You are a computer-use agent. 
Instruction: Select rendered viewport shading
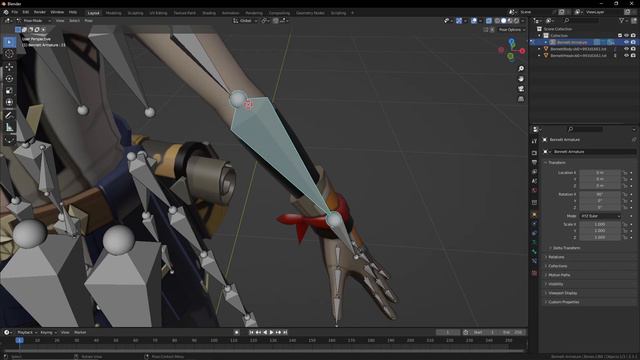pos(517,20)
